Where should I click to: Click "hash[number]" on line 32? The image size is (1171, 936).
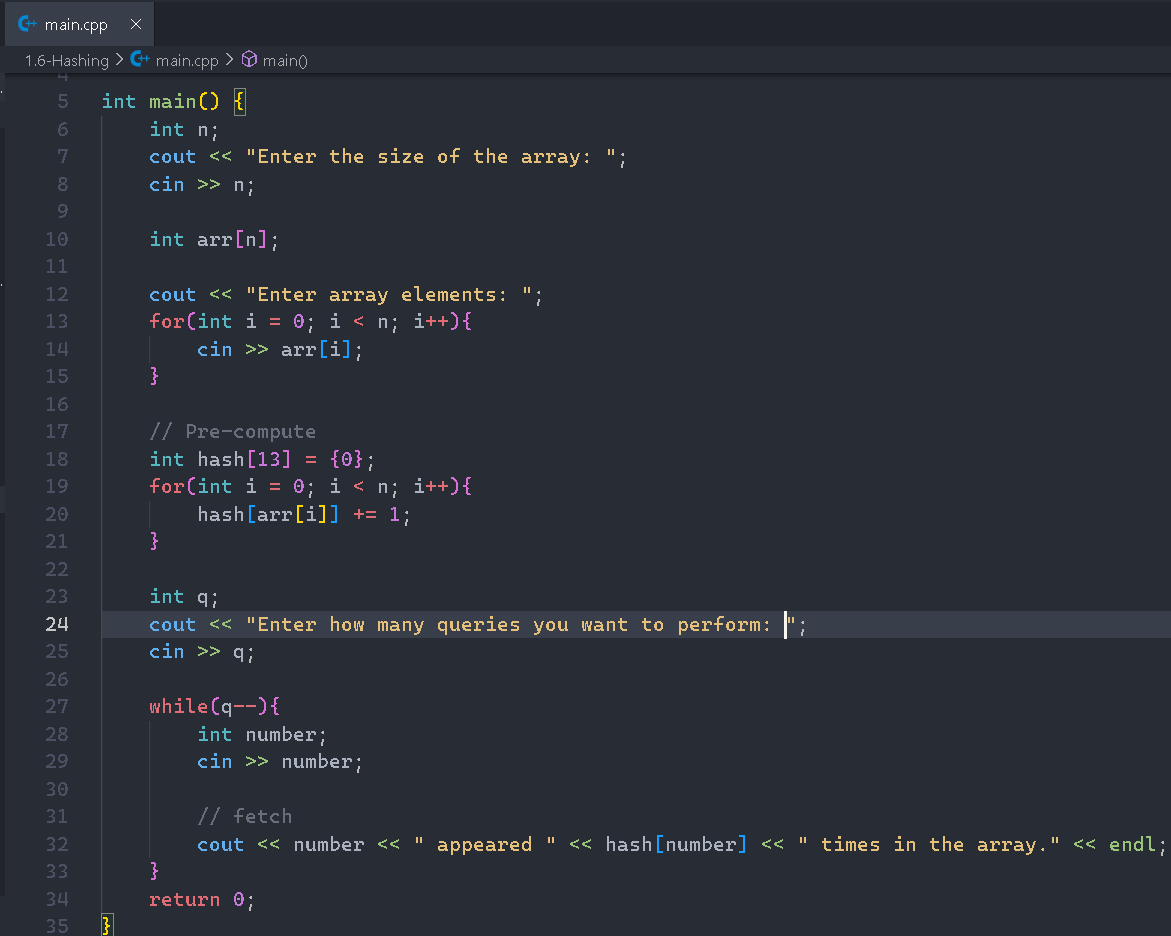pos(676,844)
